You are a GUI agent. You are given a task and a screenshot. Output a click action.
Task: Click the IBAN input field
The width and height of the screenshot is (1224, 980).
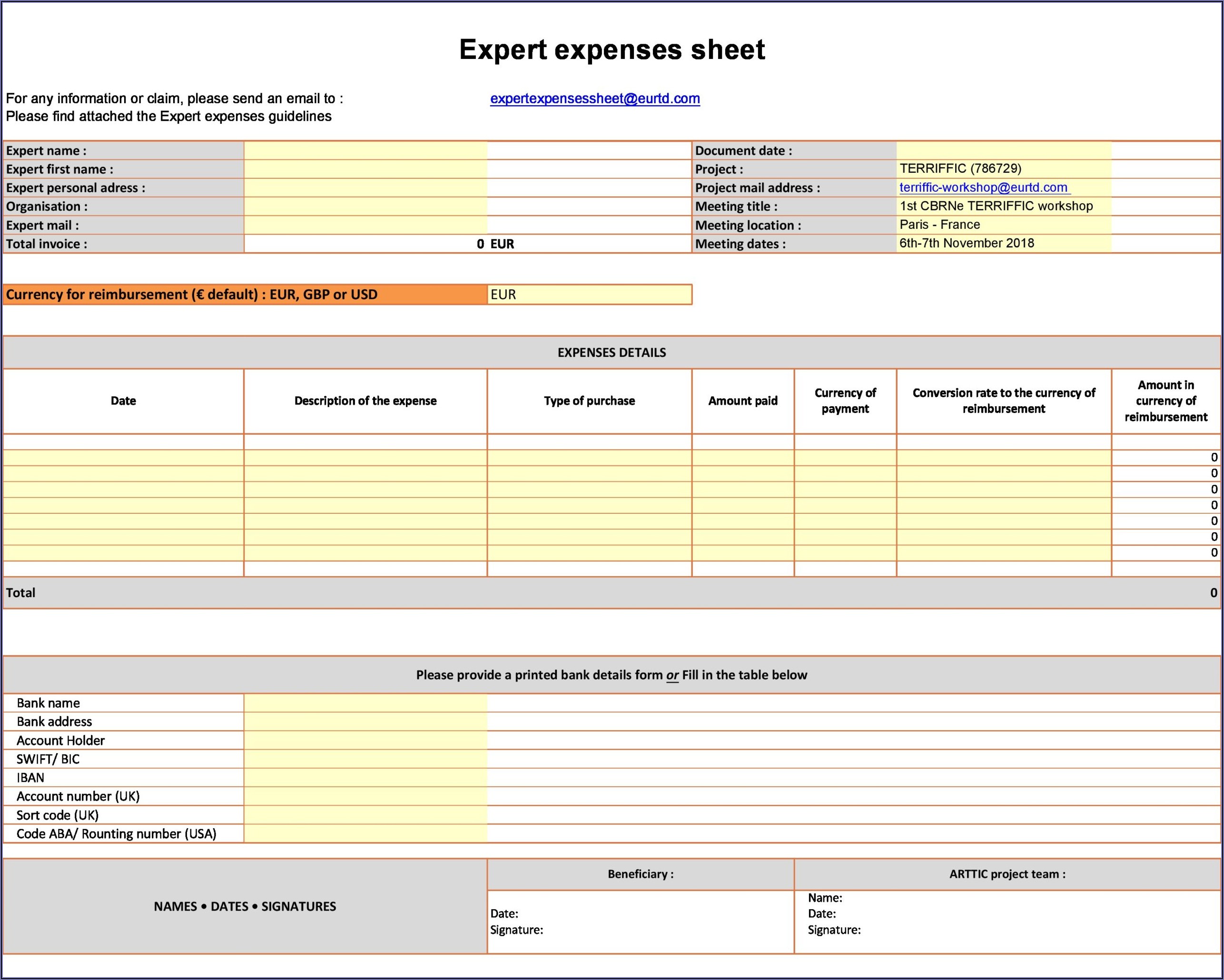(365, 778)
